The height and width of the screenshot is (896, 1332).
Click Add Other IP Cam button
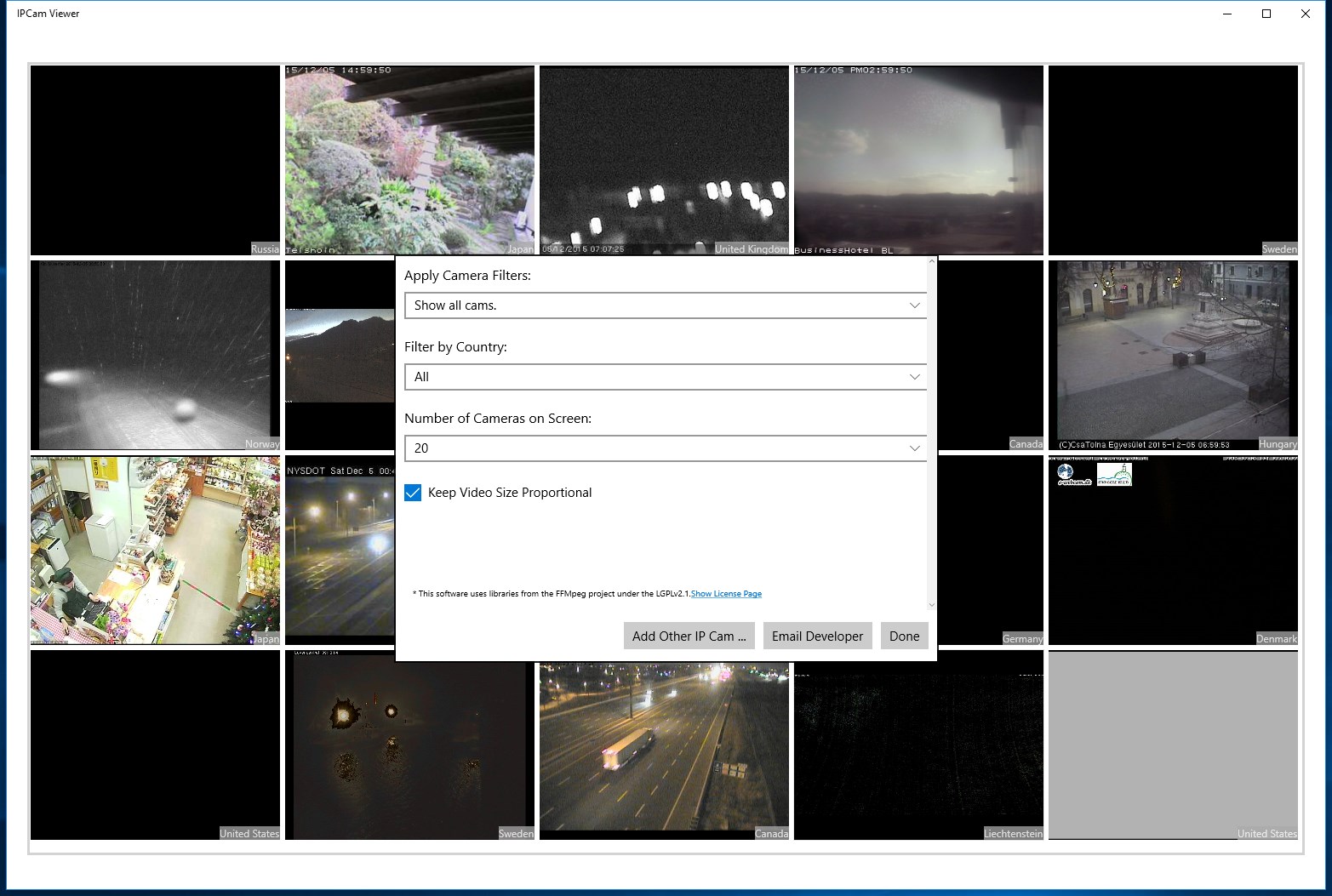point(689,636)
